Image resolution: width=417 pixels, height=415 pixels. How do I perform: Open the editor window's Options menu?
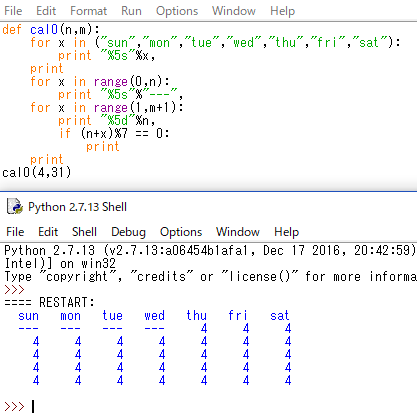point(177,11)
